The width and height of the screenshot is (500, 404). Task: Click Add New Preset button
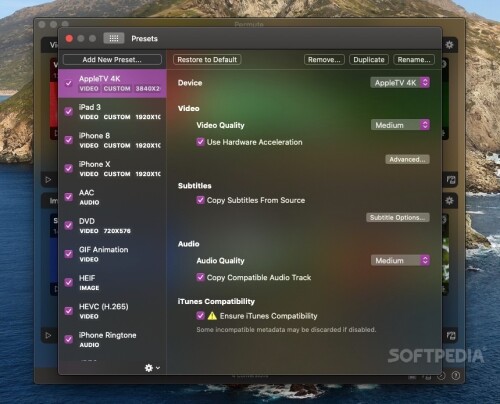(112, 60)
